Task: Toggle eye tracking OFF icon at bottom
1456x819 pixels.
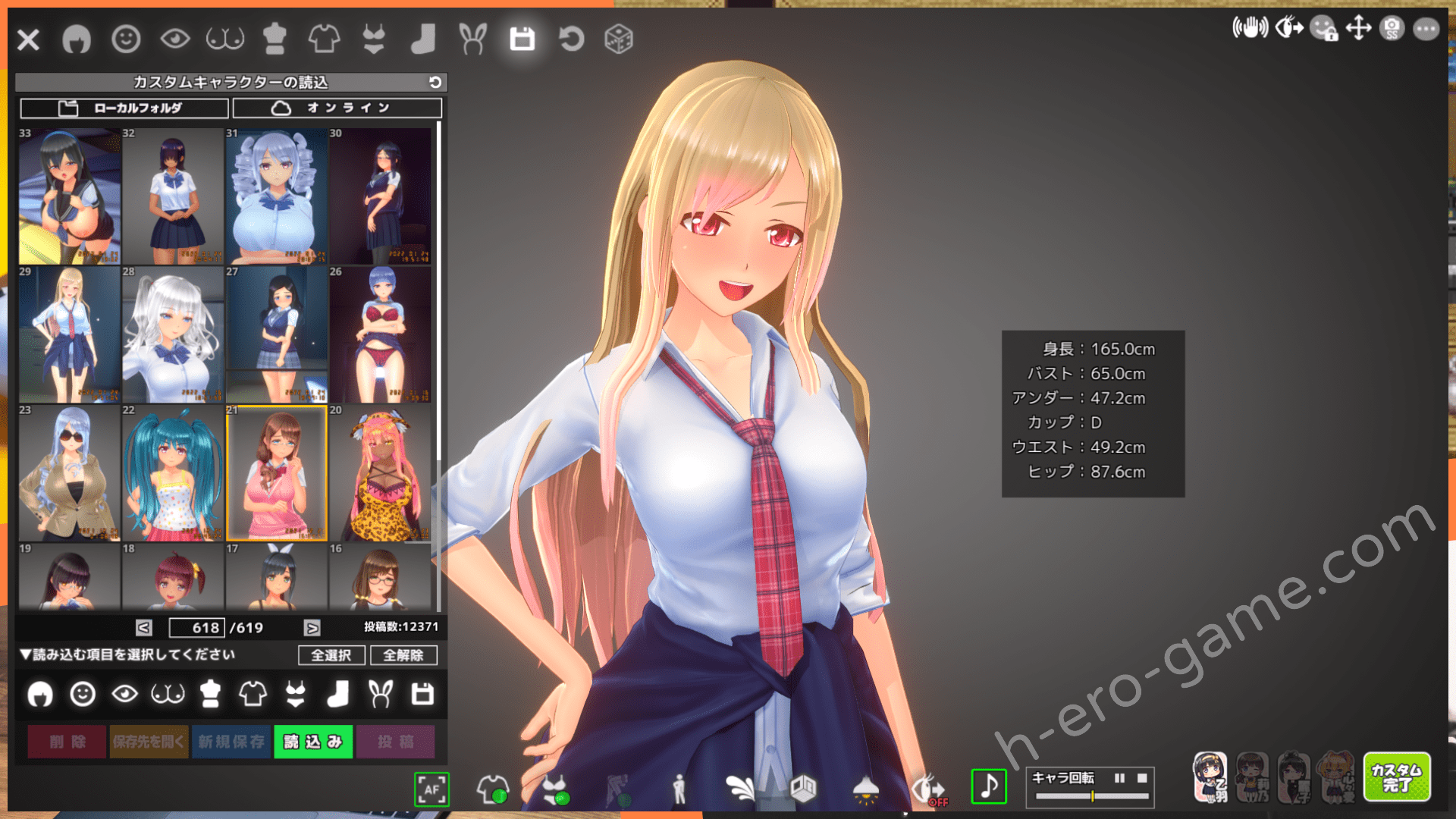Action: click(928, 789)
